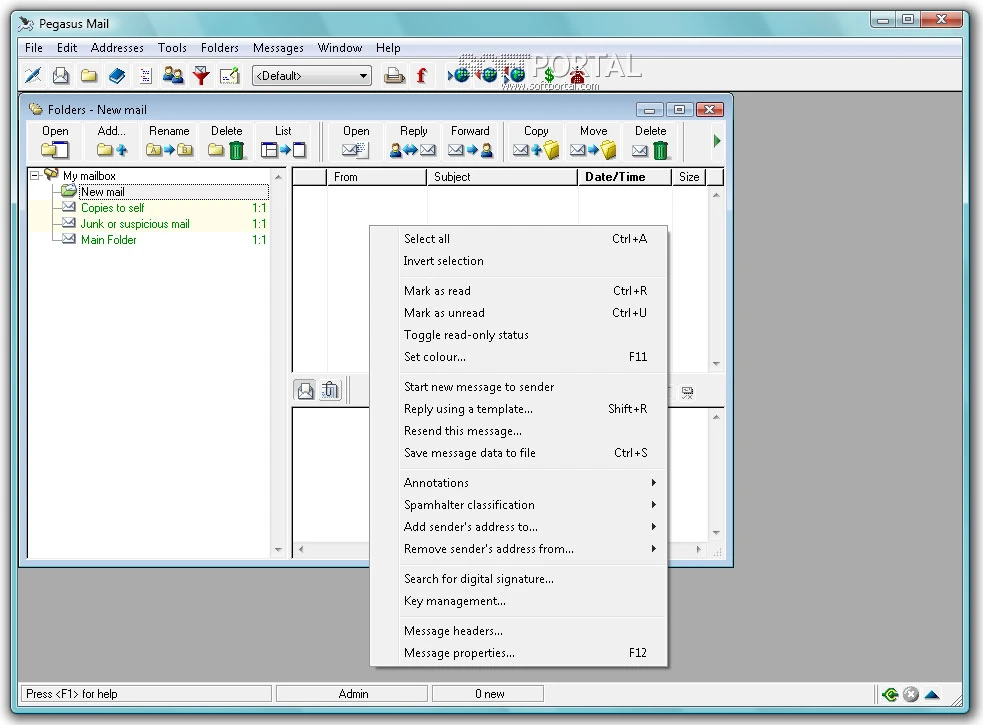Click the address books icon in main toolbar
983x725 pixels.
(117, 75)
